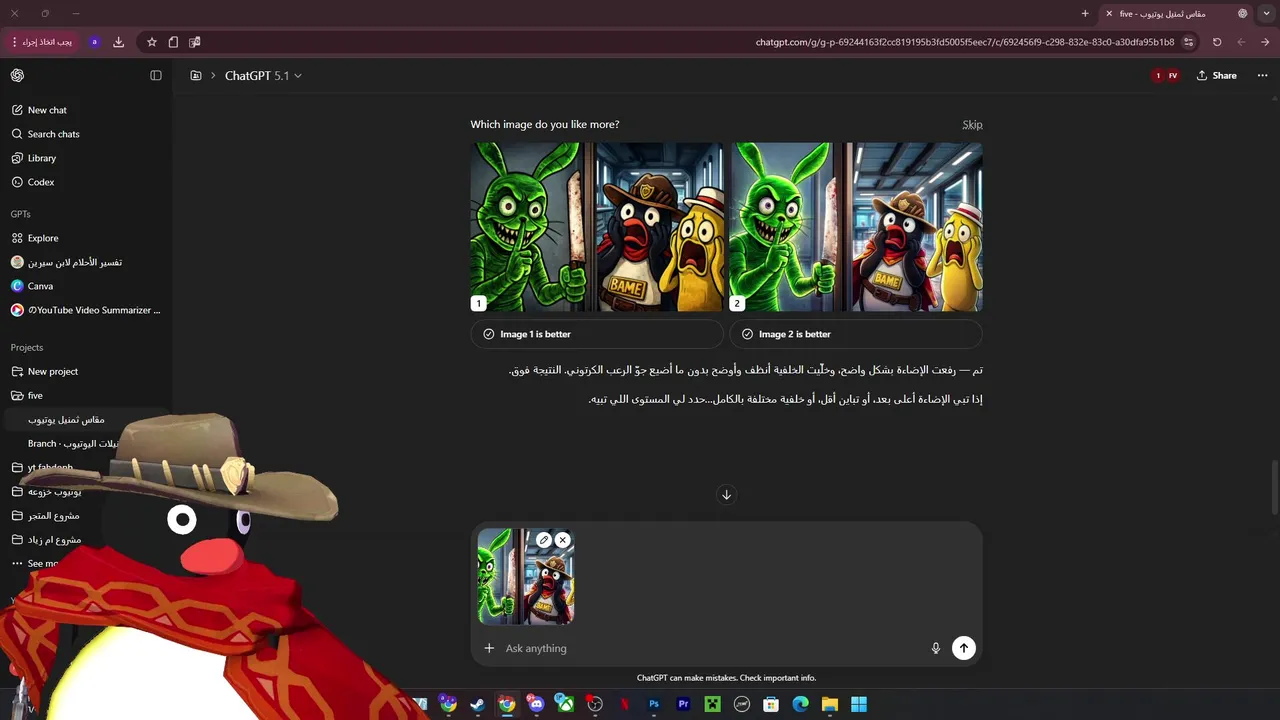Open Premiere Pro from the taskbar
The height and width of the screenshot is (720, 1280).
point(683,704)
